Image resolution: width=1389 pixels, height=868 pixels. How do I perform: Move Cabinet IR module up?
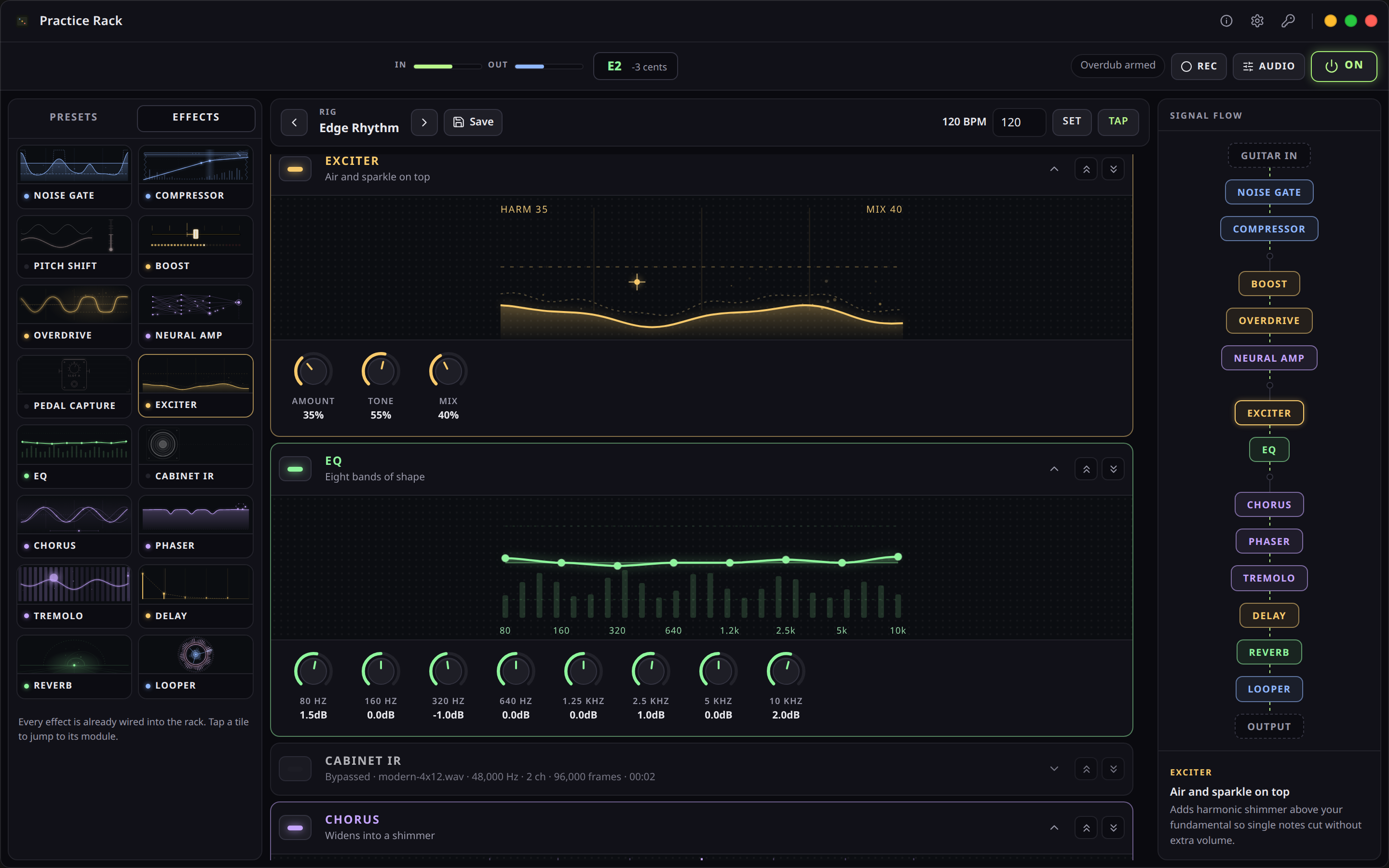pos(1086,769)
